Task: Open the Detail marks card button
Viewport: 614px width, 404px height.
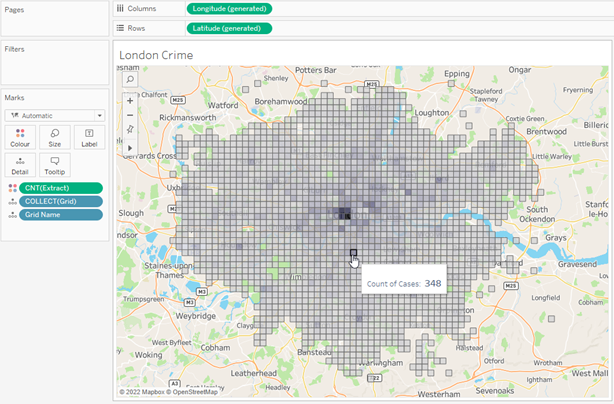Action: tap(21, 165)
